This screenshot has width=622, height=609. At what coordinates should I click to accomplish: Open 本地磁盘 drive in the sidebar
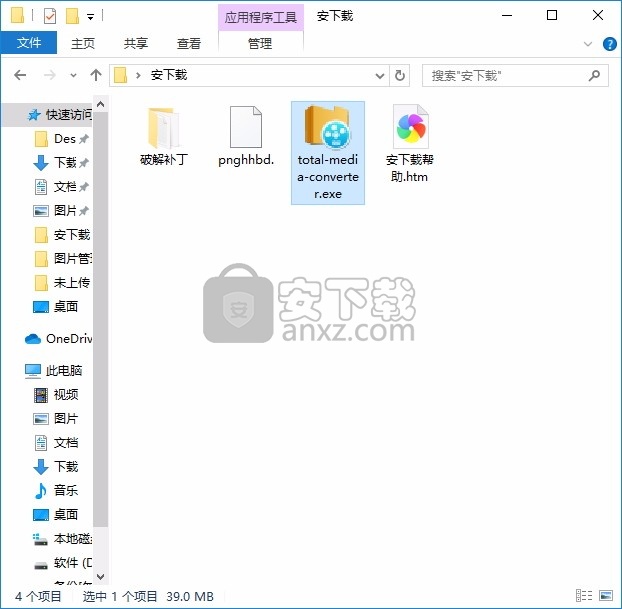click(x=63, y=539)
